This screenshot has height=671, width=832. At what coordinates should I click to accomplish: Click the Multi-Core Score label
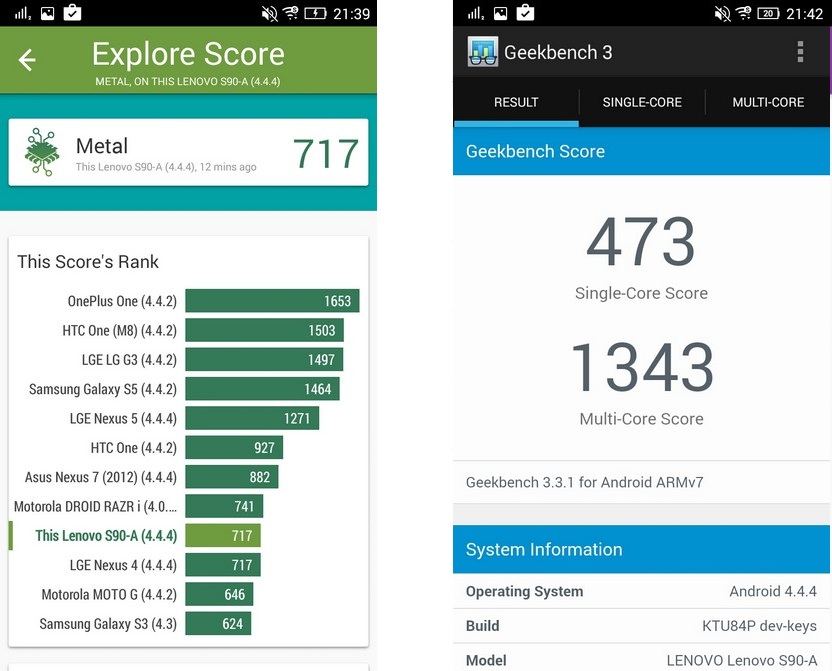pos(642,419)
